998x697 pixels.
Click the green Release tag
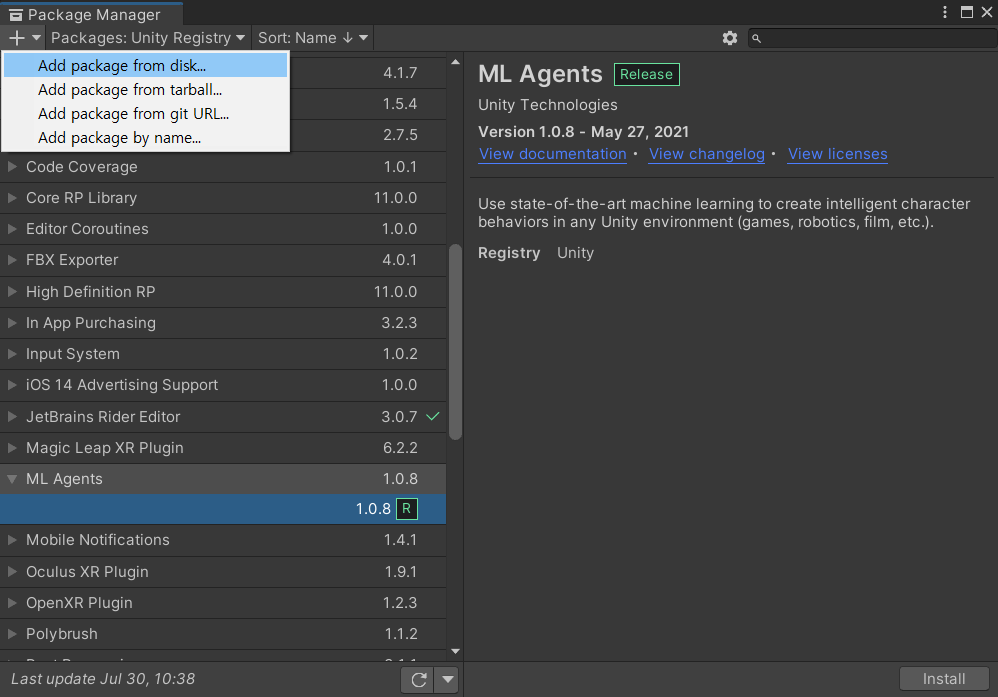647,74
